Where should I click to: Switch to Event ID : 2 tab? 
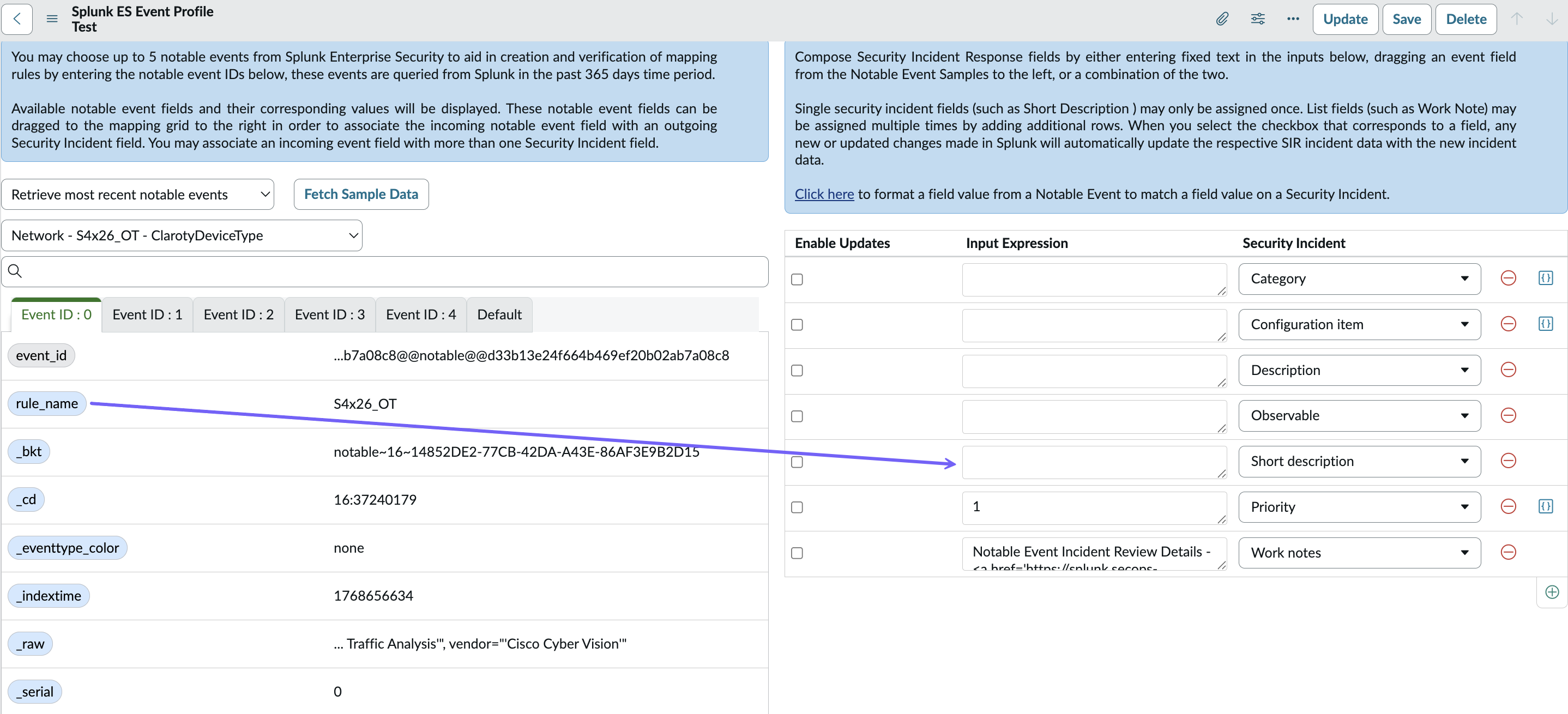coord(239,314)
